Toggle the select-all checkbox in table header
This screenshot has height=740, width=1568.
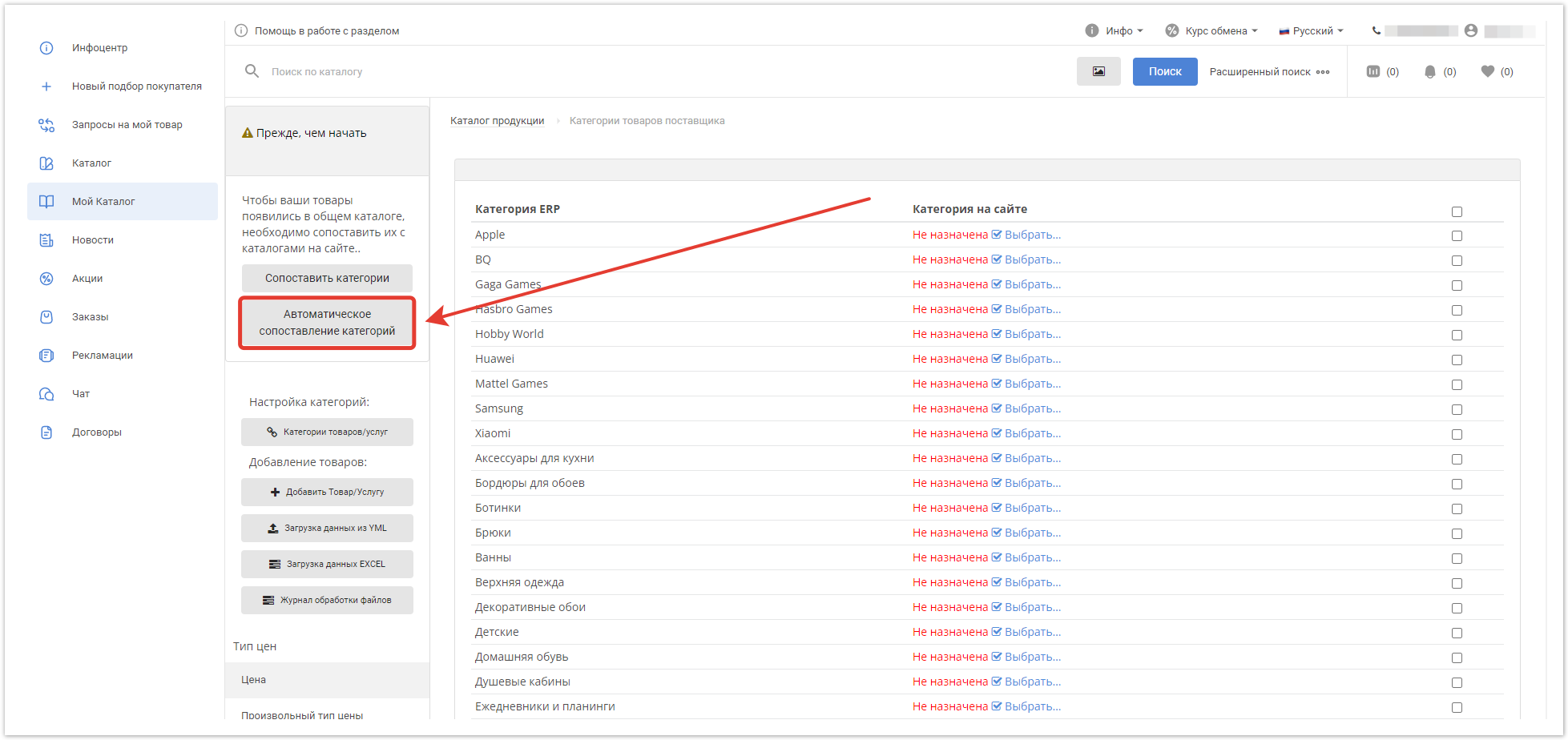(x=1457, y=212)
